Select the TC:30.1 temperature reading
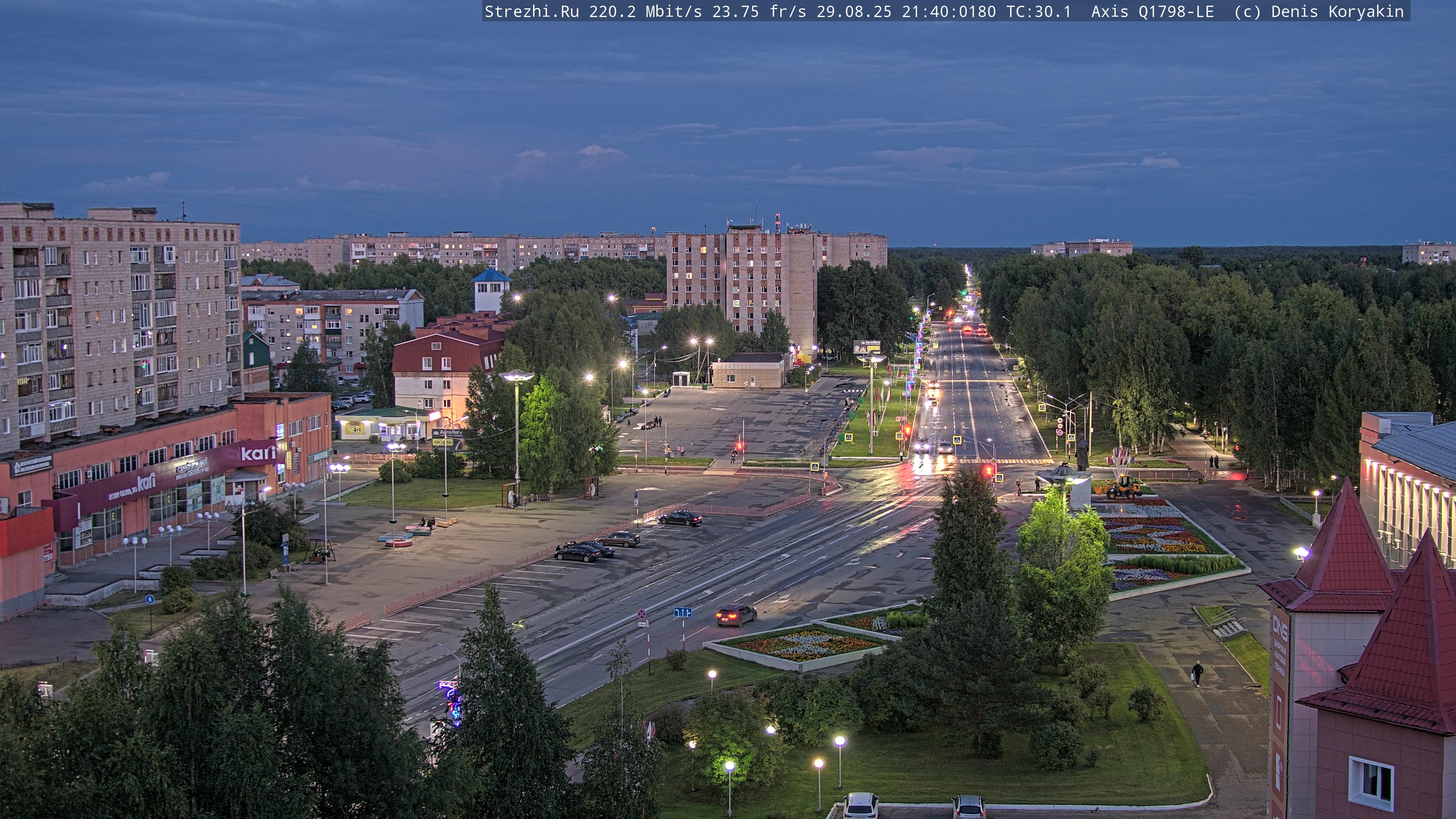 (1038, 12)
